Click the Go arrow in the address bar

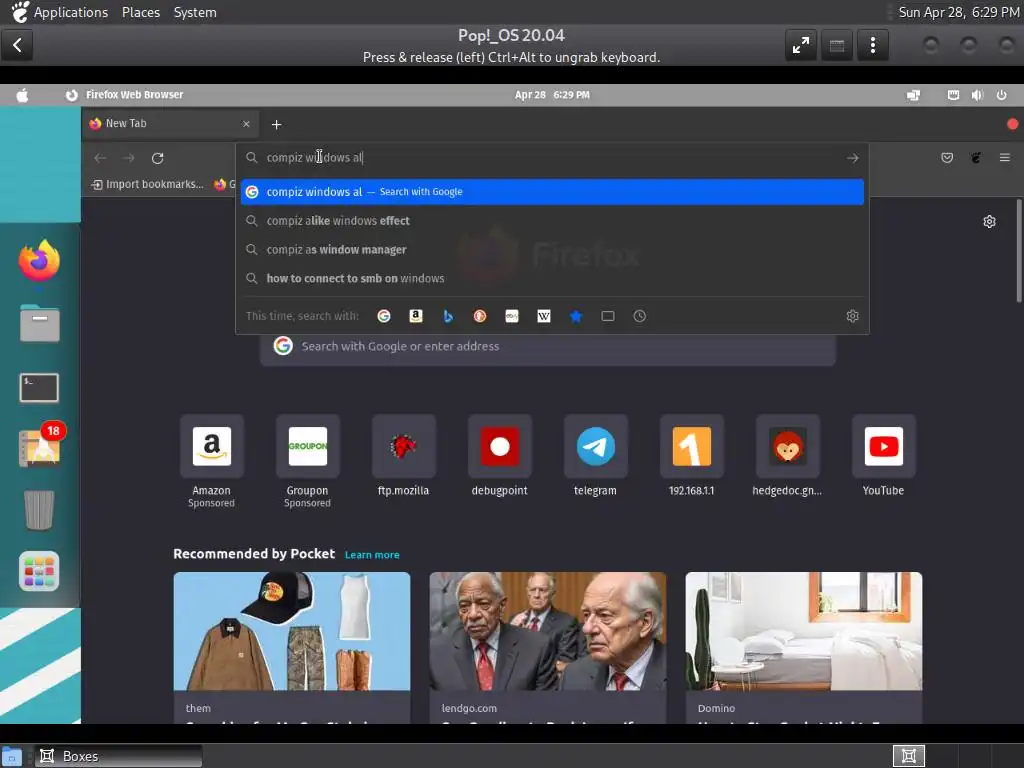(853, 158)
